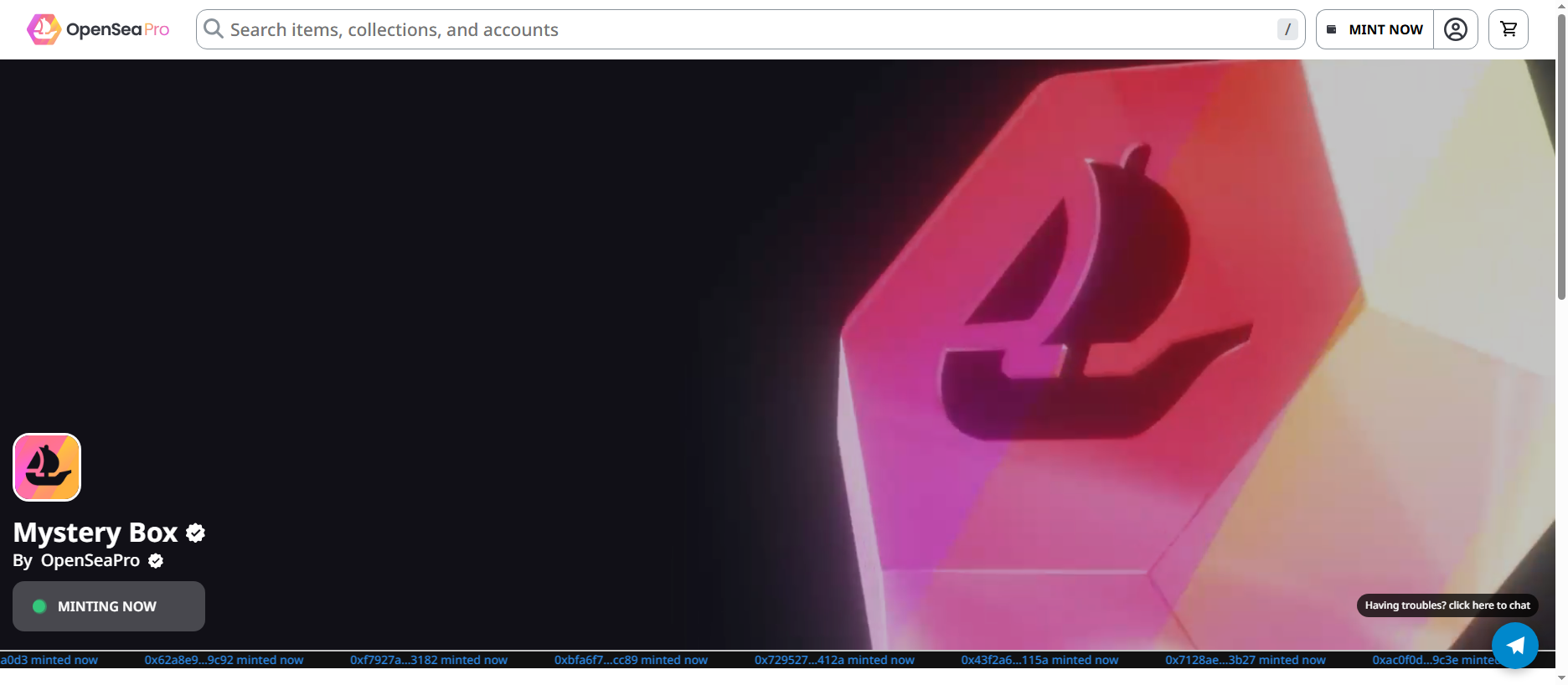The image size is (1568, 685).
Task: Click the search magnifier icon
Action: click(x=214, y=29)
